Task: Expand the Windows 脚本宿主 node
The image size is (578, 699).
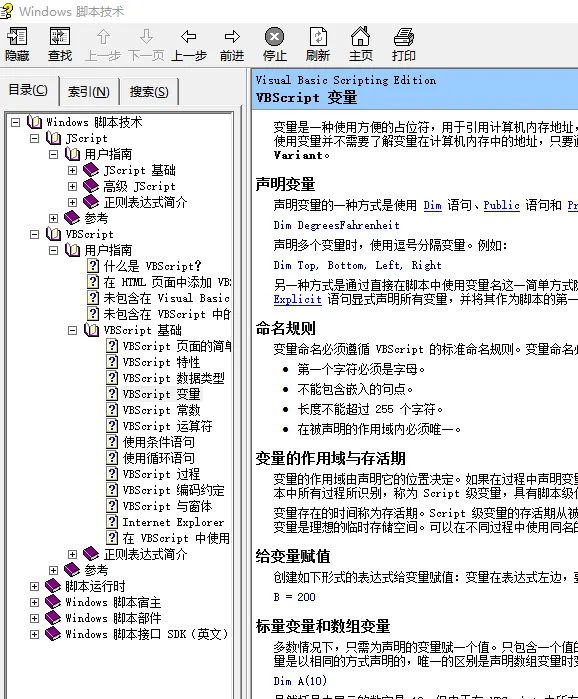Action: point(34,602)
